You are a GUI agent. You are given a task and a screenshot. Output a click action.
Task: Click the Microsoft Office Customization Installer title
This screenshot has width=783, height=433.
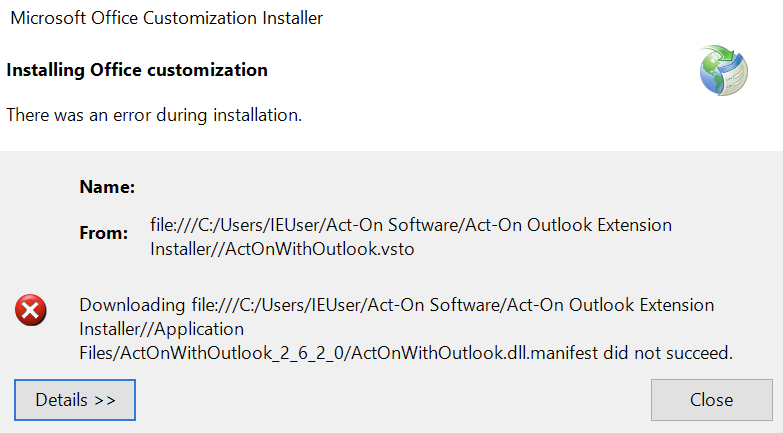166,18
